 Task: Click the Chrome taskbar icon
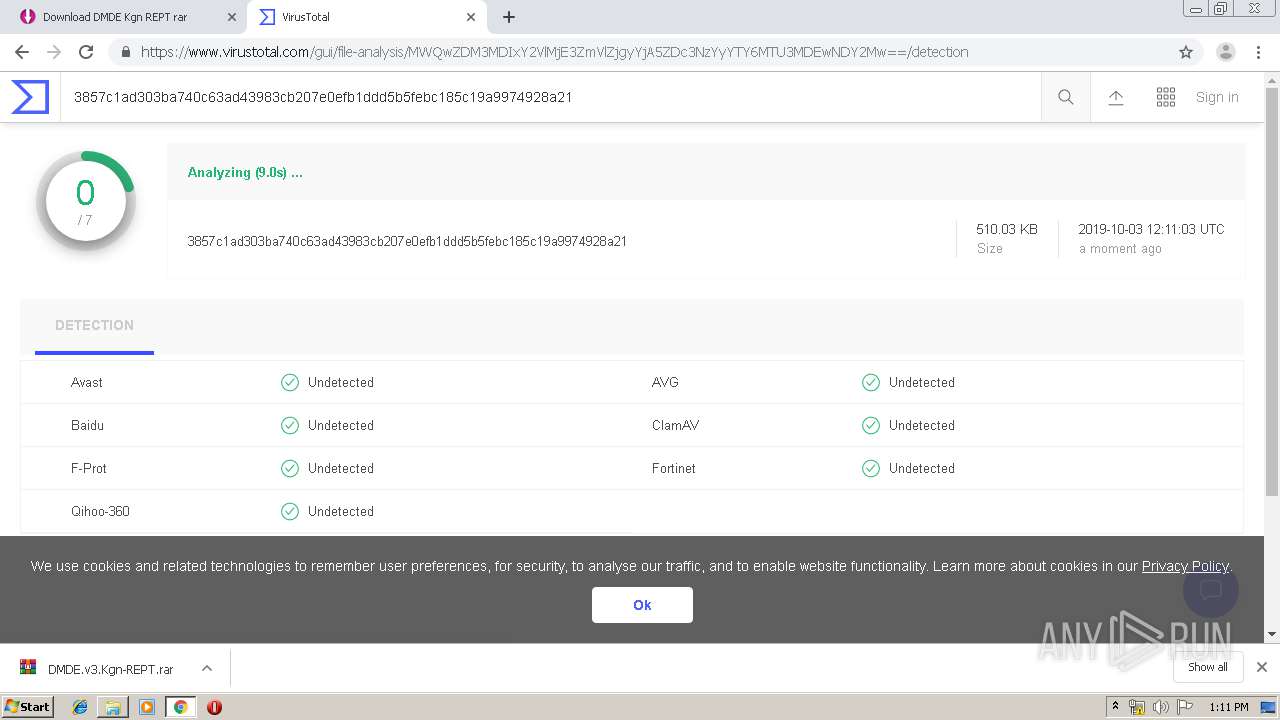click(180, 706)
